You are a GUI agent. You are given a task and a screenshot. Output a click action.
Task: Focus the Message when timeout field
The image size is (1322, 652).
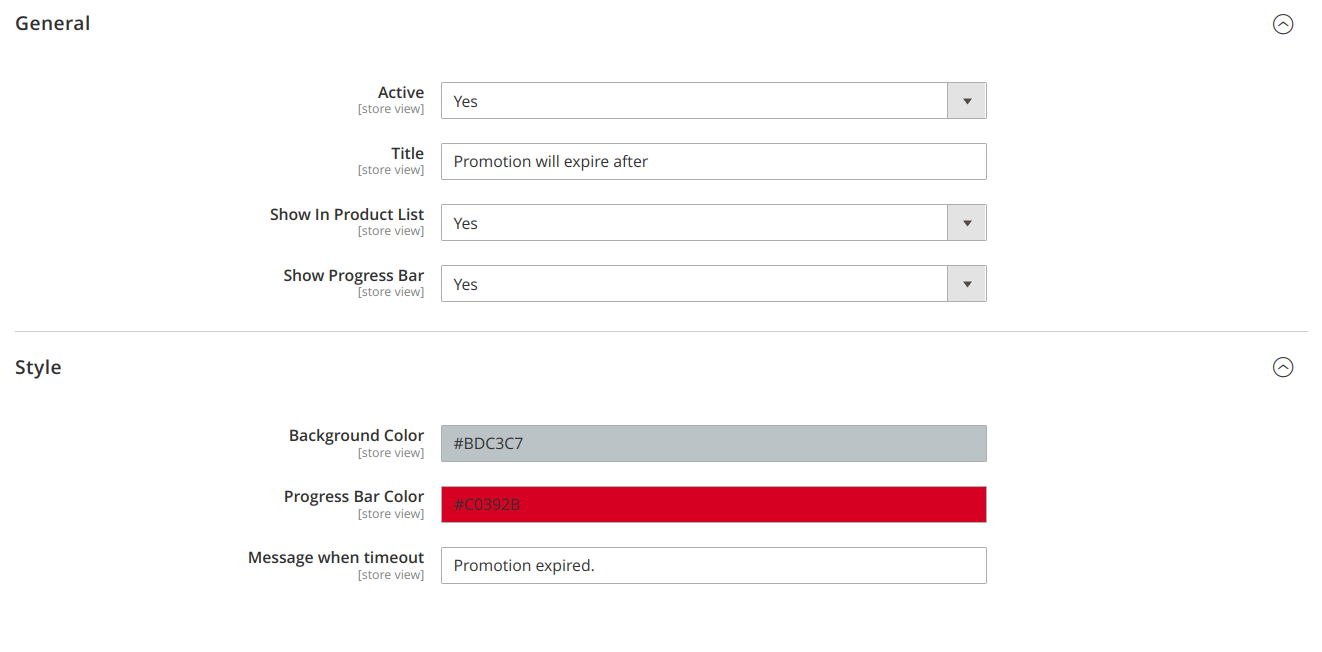(x=713, y=566)
